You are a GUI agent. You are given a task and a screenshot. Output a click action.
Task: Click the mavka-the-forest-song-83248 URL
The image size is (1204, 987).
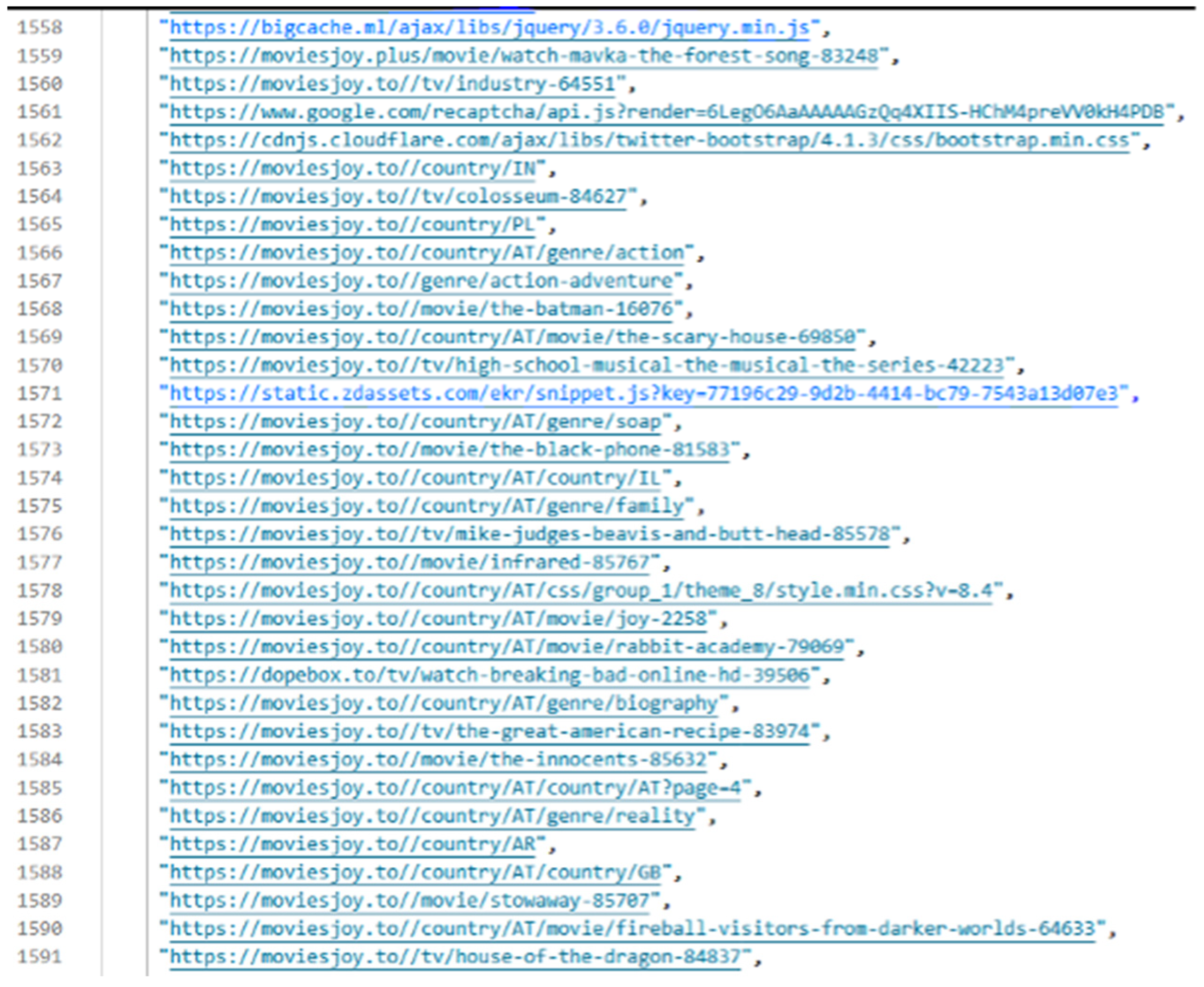[523, 56]
